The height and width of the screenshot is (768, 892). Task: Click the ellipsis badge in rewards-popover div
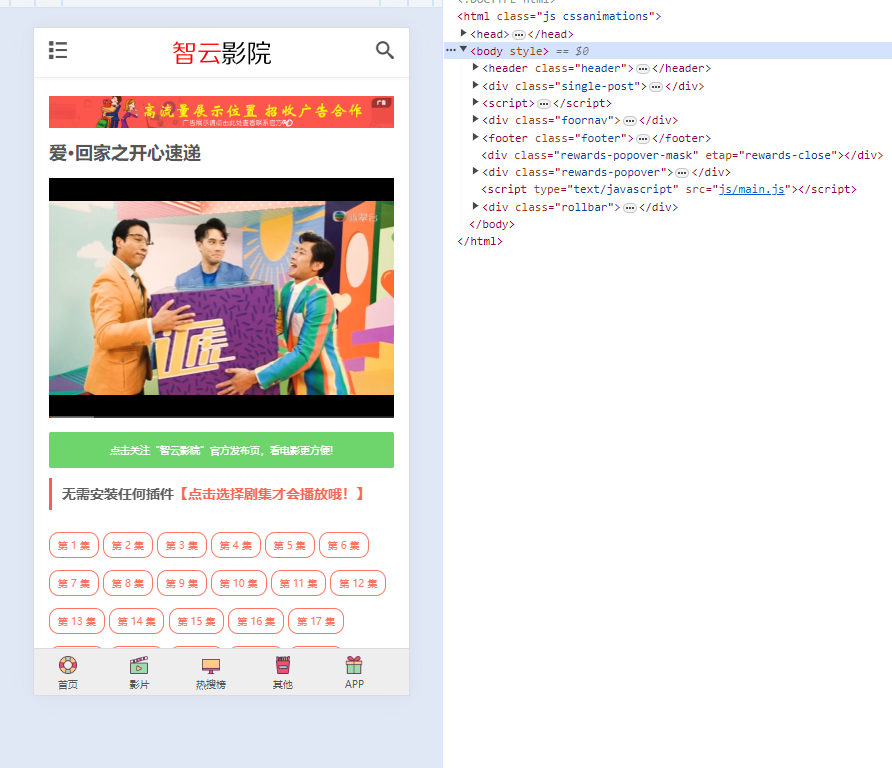pyautogui.click(x=682, y=172)
